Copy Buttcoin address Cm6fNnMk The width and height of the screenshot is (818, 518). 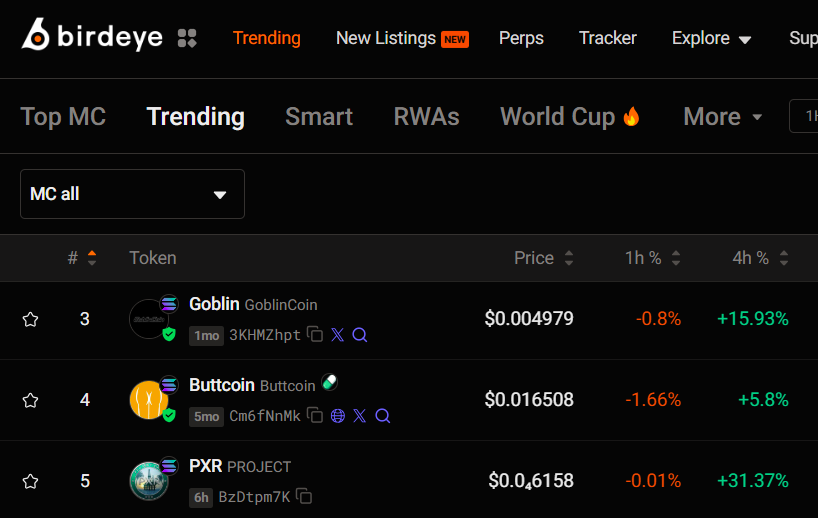(315, 415)
